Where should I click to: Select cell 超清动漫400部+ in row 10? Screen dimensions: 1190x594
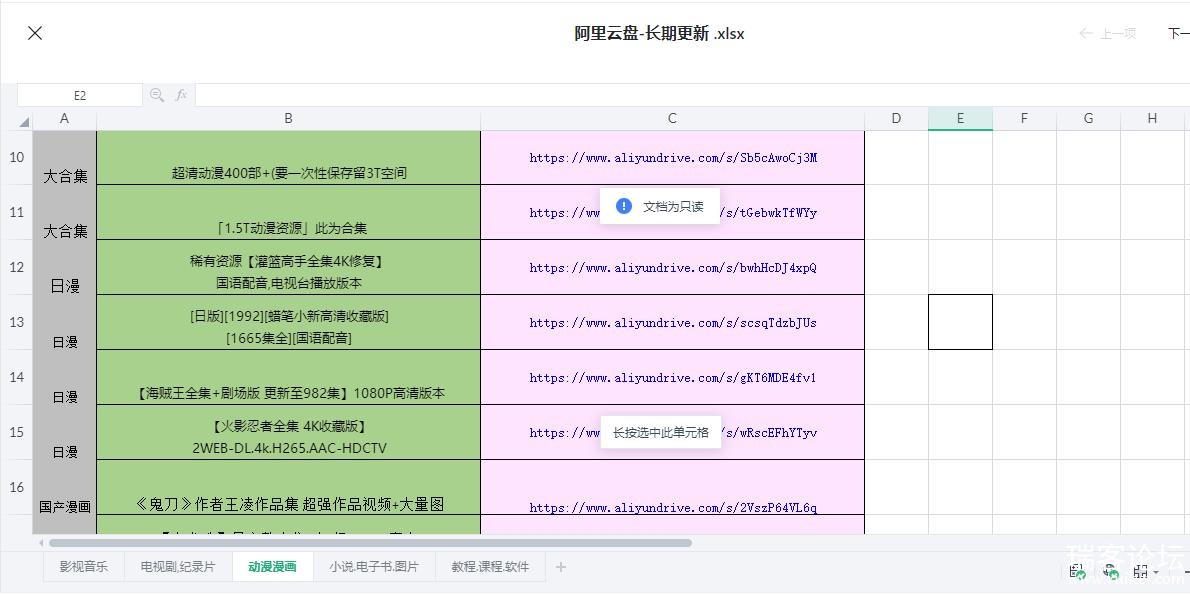click(288, 157)
